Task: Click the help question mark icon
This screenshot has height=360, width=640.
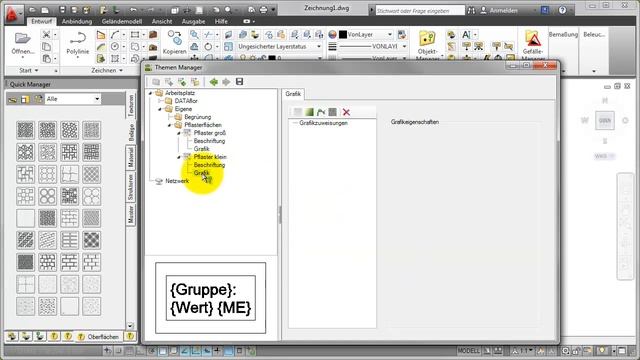Action: (562, 10)
